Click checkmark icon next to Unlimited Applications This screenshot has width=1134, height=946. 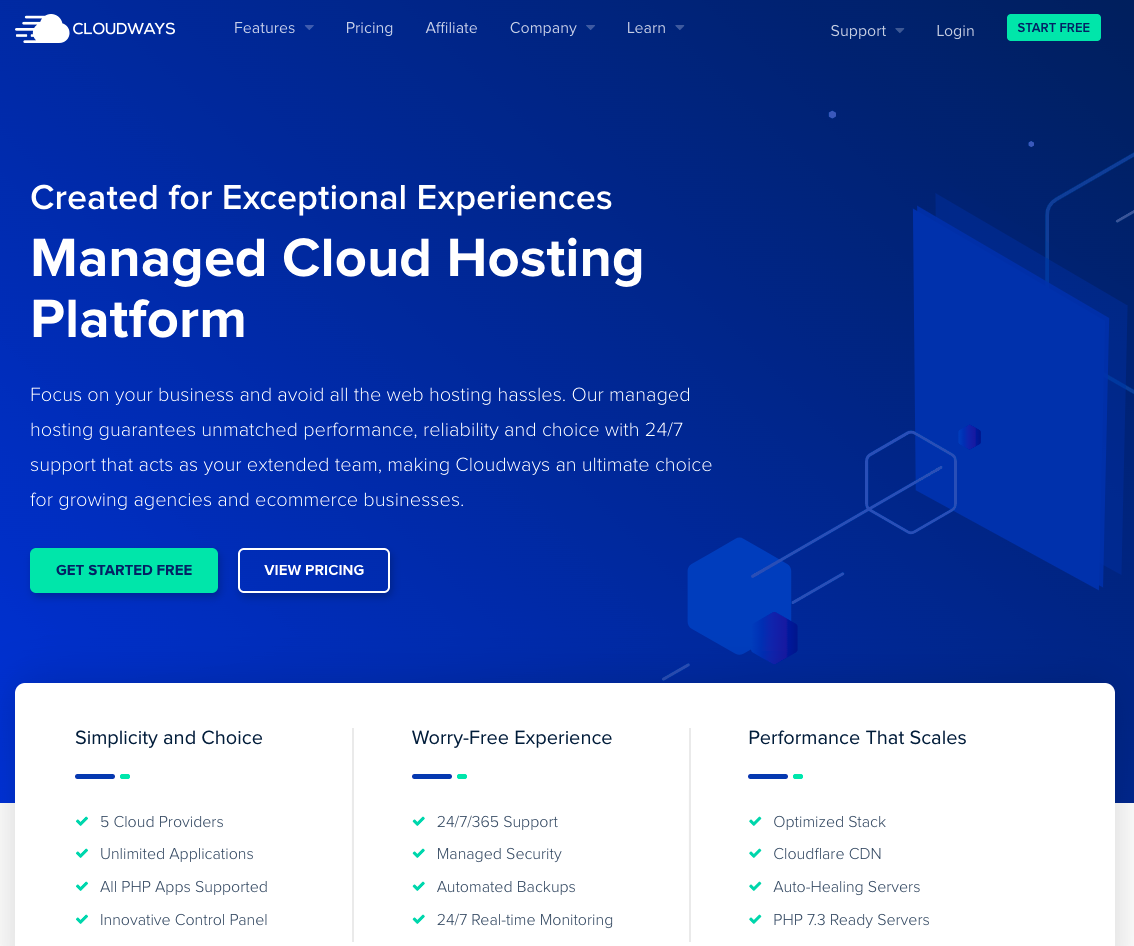(x=82, y=853)
